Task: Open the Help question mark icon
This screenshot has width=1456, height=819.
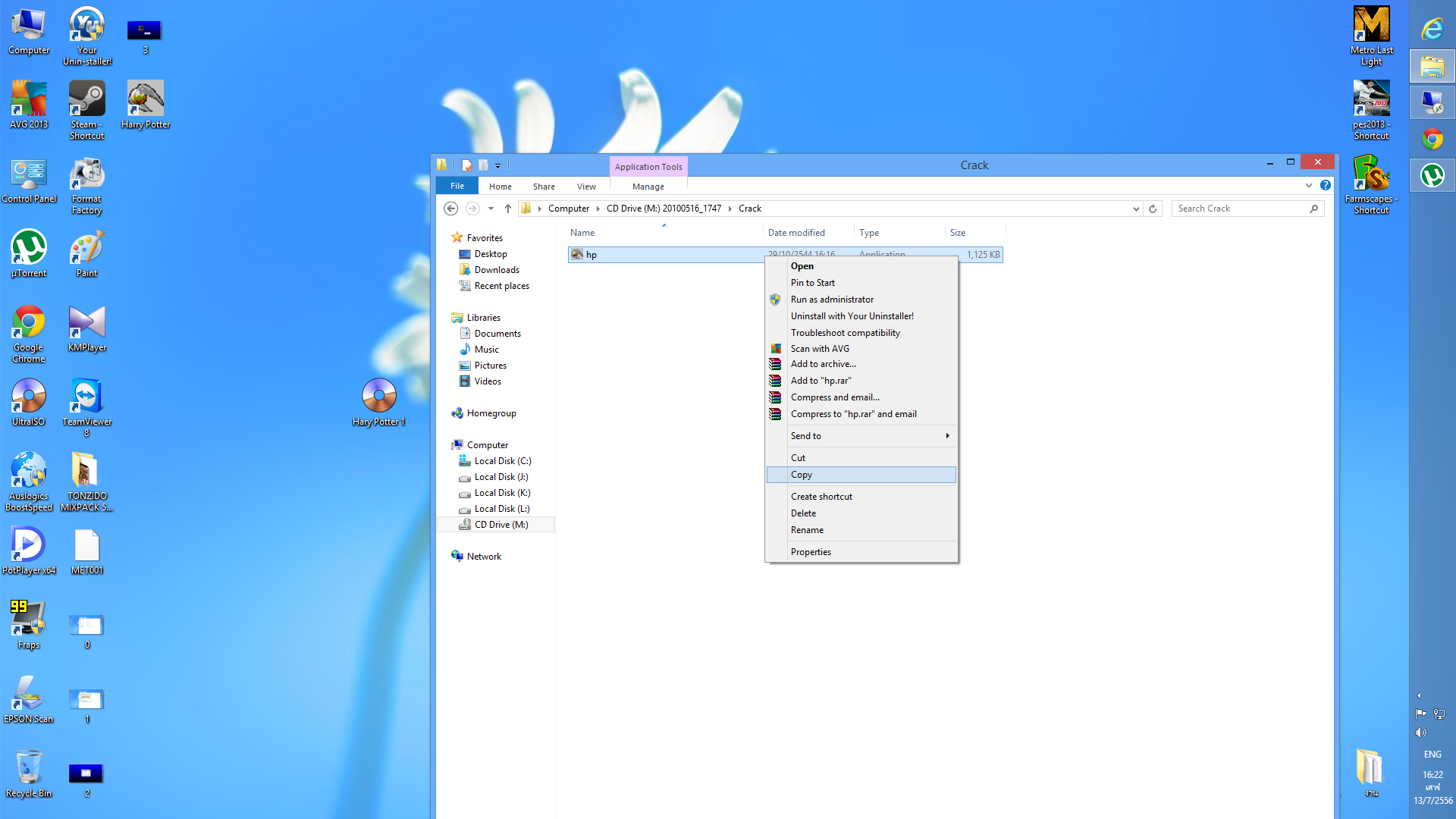Action: (1326, 186)
